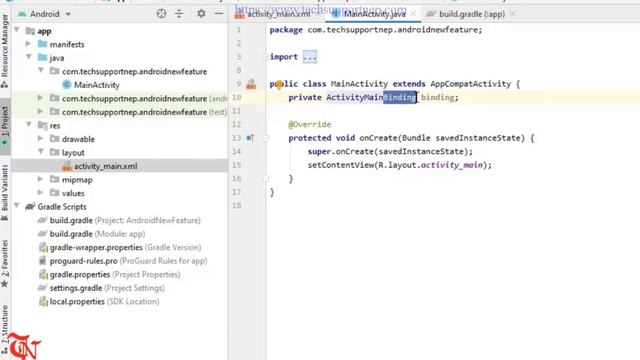The height and width of the screenshot is (360, 640).
Task: Click super.onCreate call on line 14
Action: (x=390, y=151)
